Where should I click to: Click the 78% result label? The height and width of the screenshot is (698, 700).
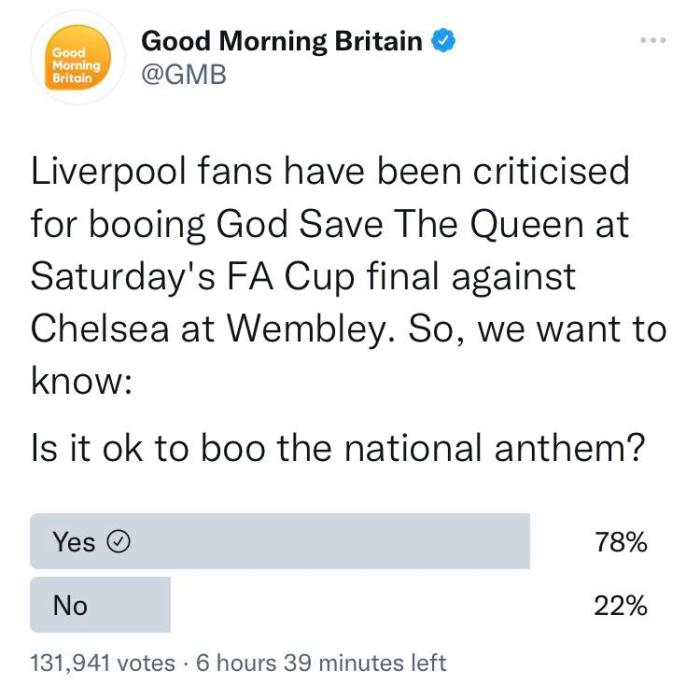click(620, 543)
